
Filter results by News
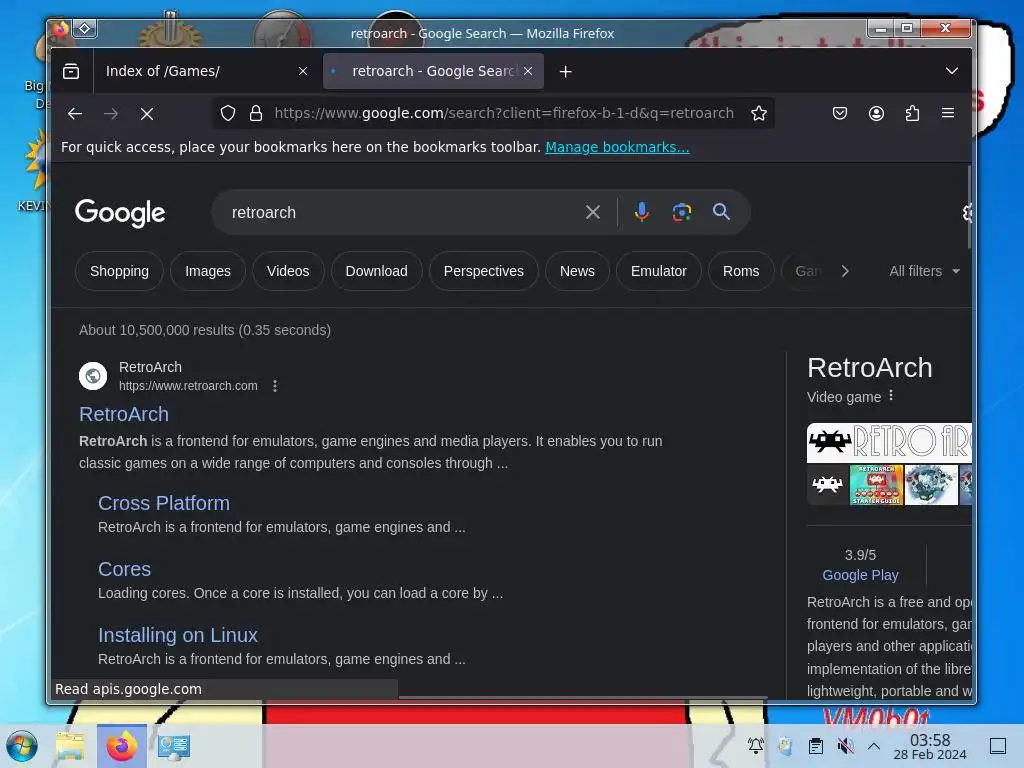tap(577, 271)
